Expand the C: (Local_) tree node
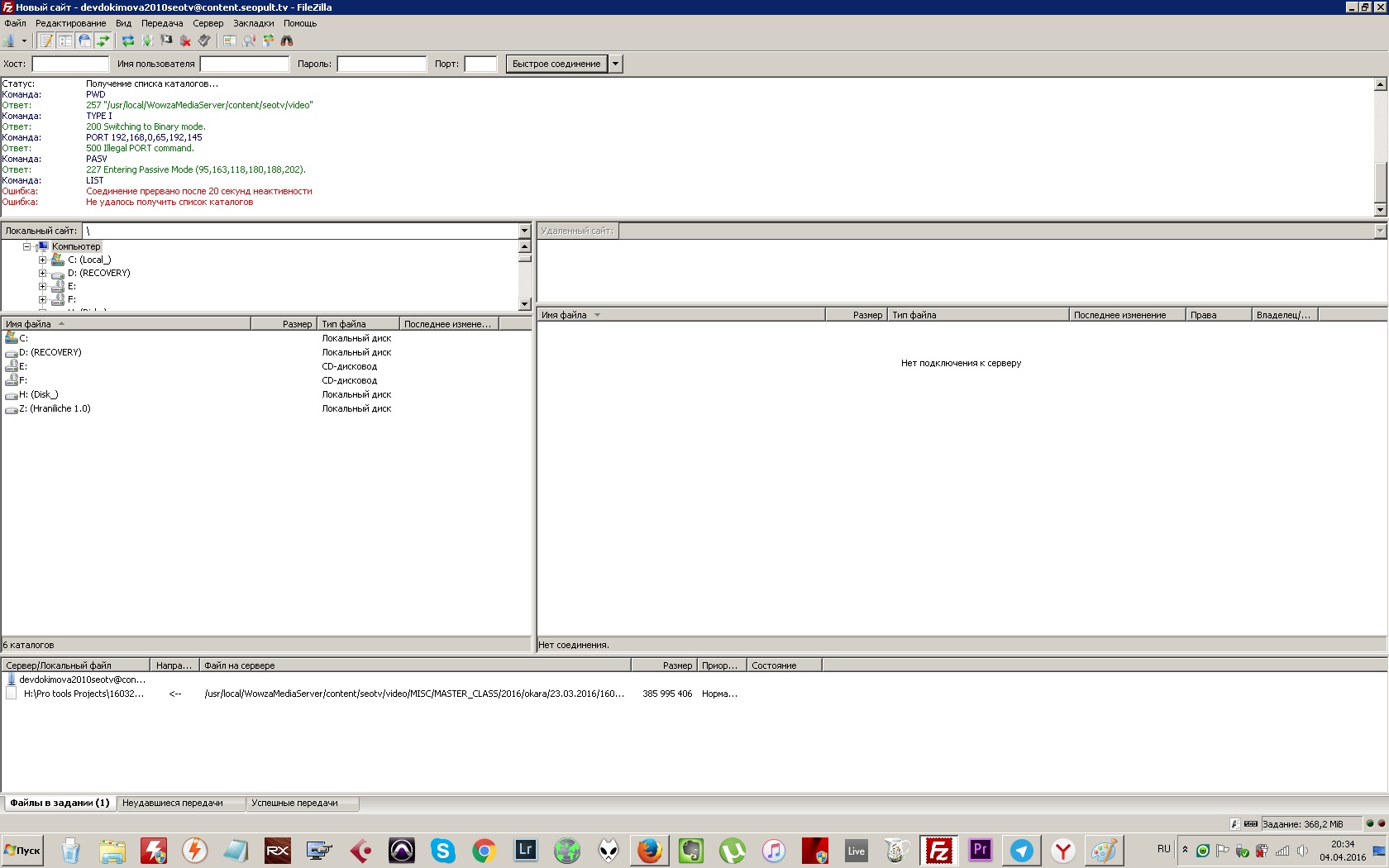1389x868 pixels. [42, 260]
